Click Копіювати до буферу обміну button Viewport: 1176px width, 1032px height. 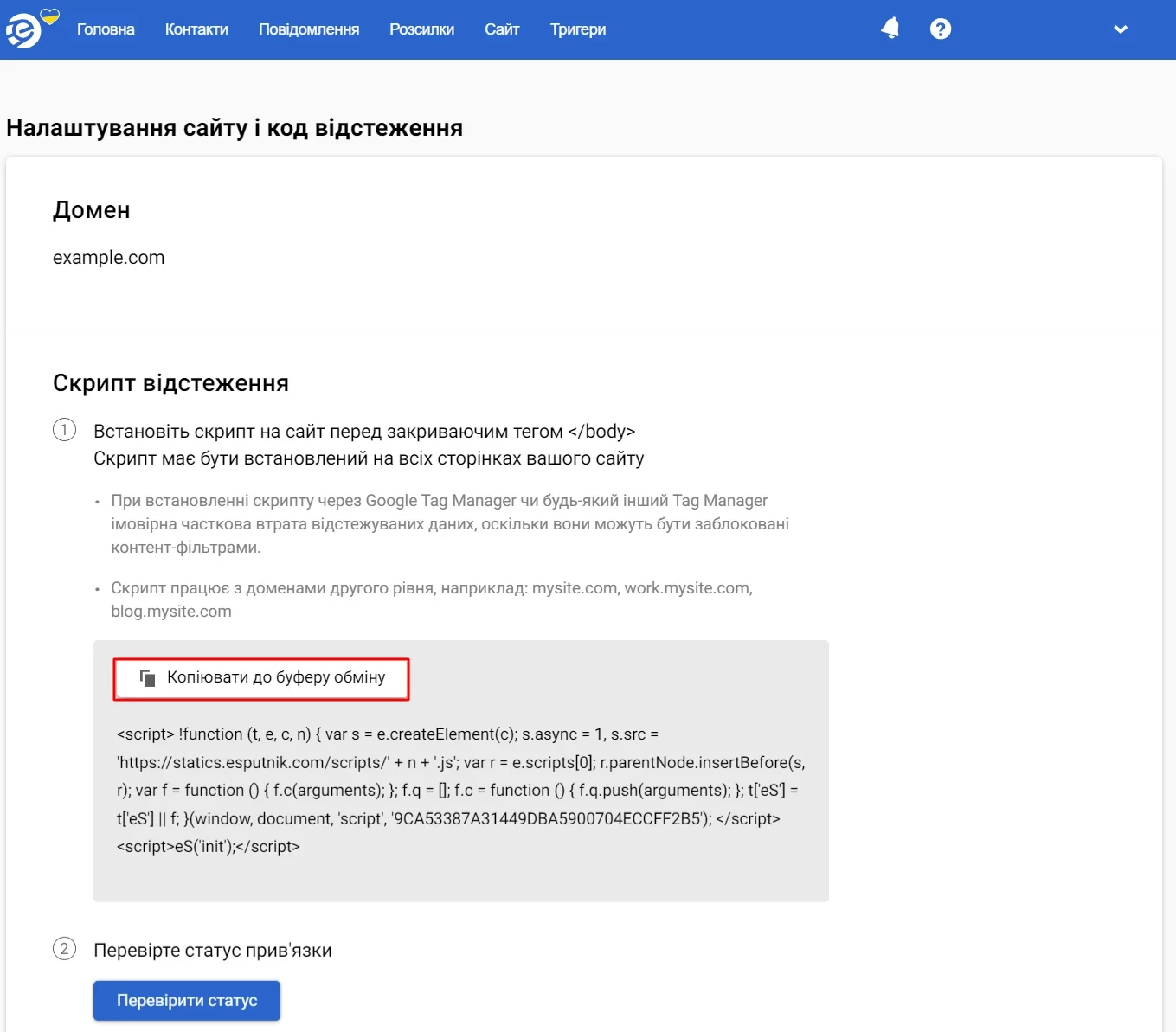tap(261, 679)
